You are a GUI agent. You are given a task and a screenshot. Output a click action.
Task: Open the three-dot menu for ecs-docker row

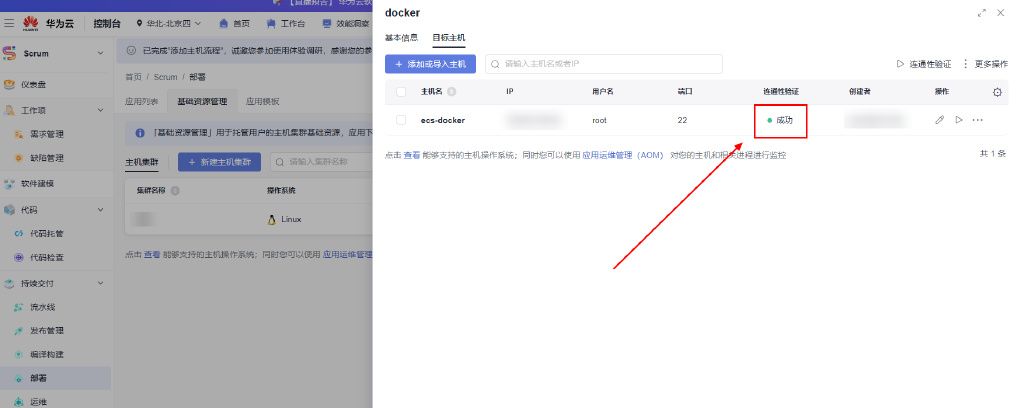pyautogui.click(x=978, y=120)
